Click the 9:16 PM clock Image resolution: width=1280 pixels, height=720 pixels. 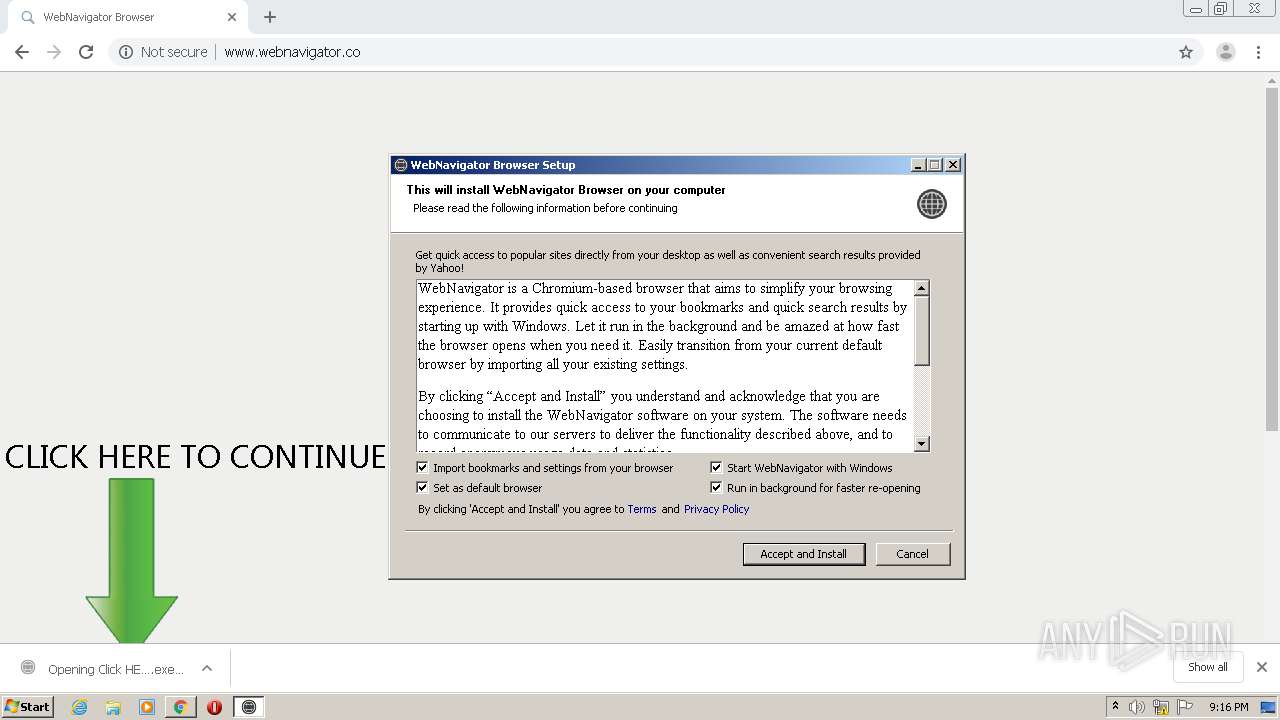[1228, 707]
